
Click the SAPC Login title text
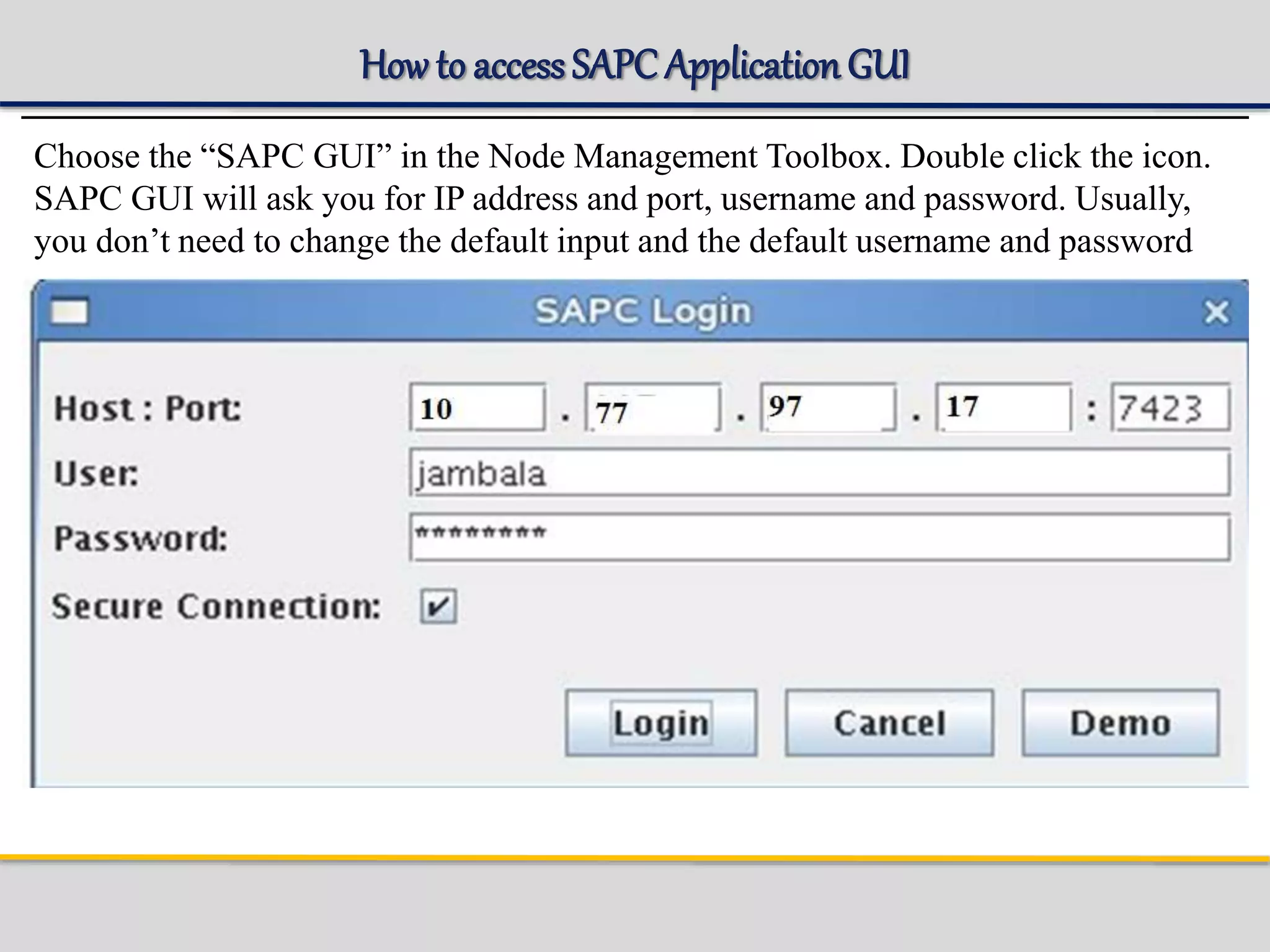click(x=643, y=312)
